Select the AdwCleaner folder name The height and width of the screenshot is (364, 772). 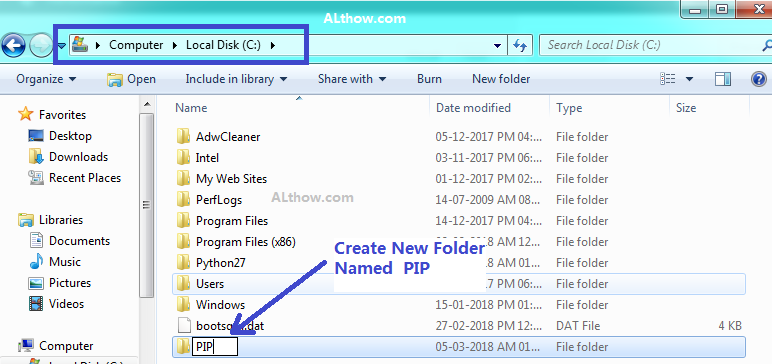point(228,136)
